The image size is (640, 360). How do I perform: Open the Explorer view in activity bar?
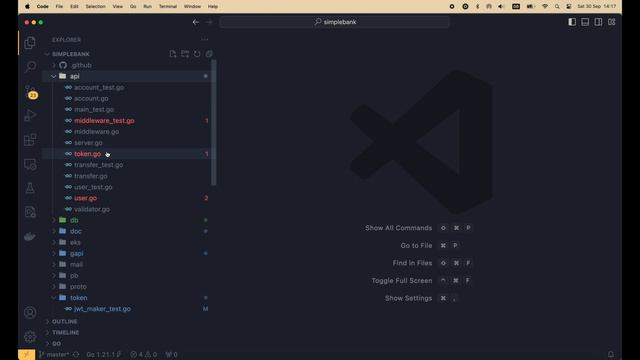30,42
